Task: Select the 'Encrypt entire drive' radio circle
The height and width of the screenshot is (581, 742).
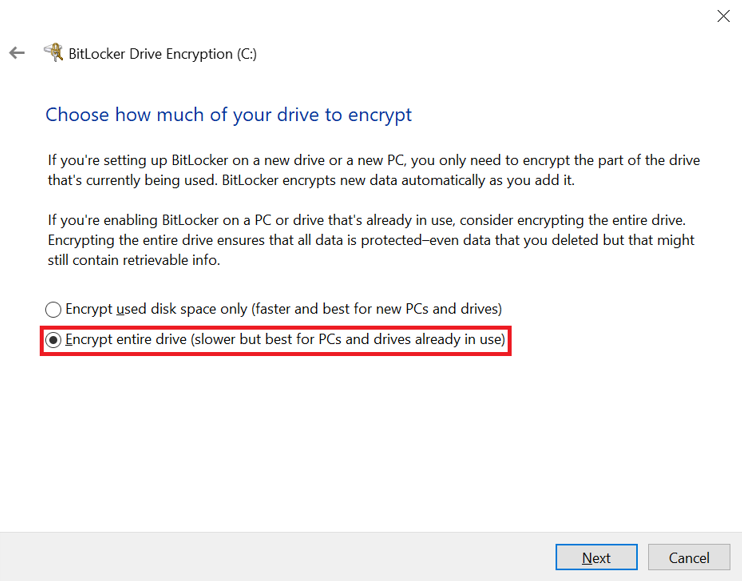Action: (53, 340)
